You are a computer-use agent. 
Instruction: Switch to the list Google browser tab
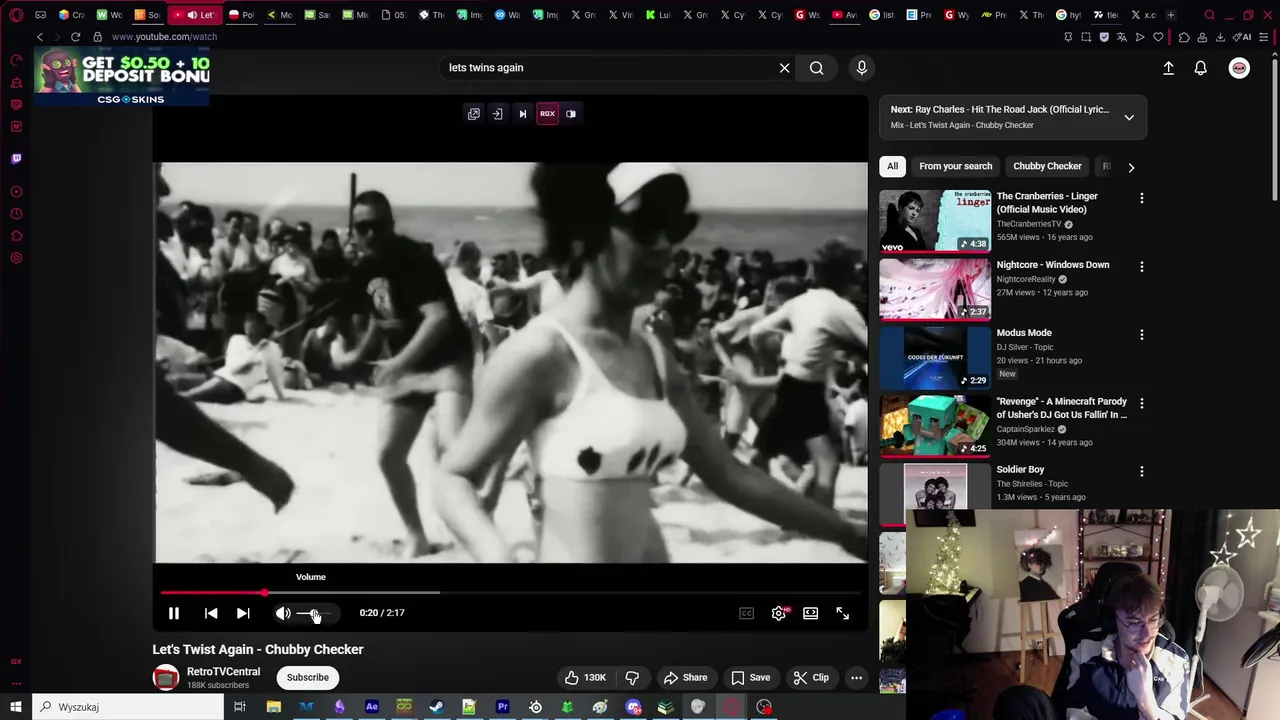883,15
